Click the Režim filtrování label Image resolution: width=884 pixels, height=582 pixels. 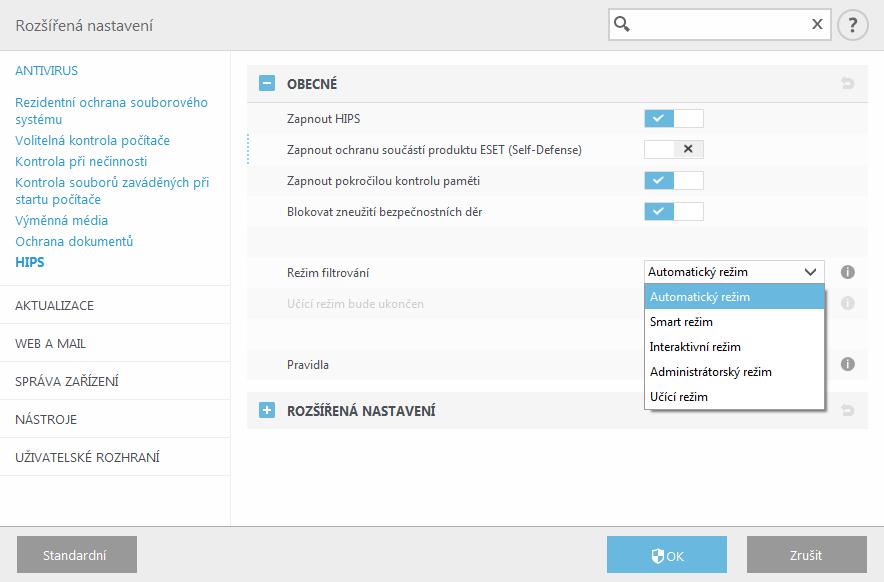(x=328, y=272)
